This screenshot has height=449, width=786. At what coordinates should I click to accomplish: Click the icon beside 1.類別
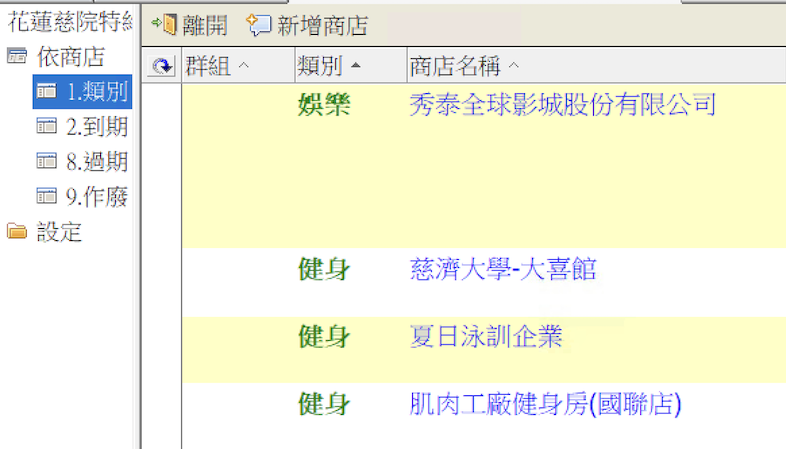coord(47,91)
